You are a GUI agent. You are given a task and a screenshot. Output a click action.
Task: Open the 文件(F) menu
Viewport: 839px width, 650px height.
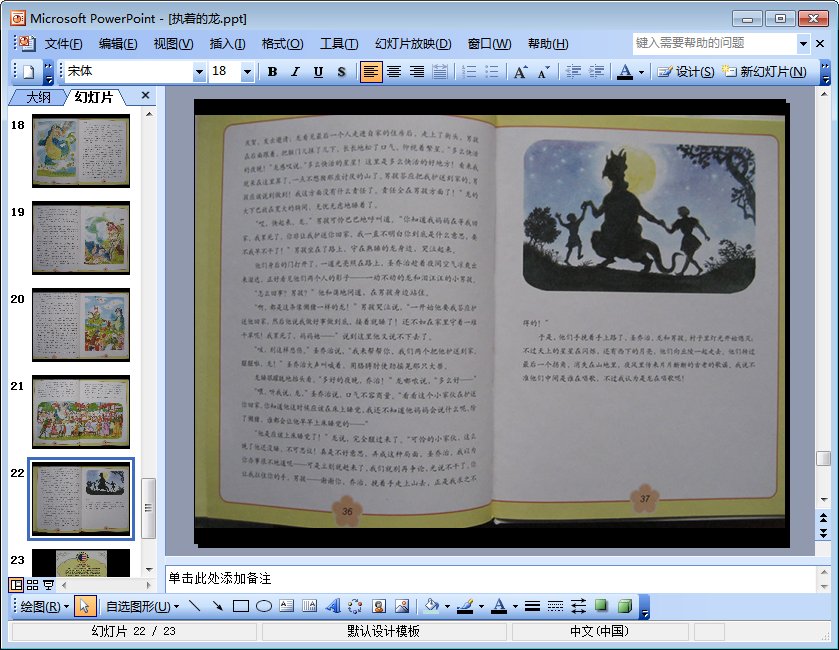63,44
